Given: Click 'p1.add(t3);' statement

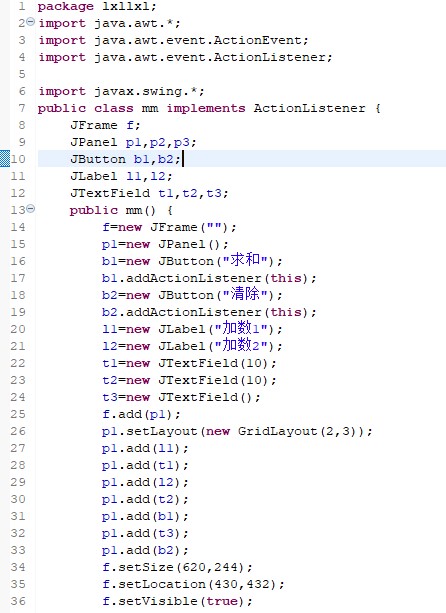Looking at the screenshot, I should (145, 533).
